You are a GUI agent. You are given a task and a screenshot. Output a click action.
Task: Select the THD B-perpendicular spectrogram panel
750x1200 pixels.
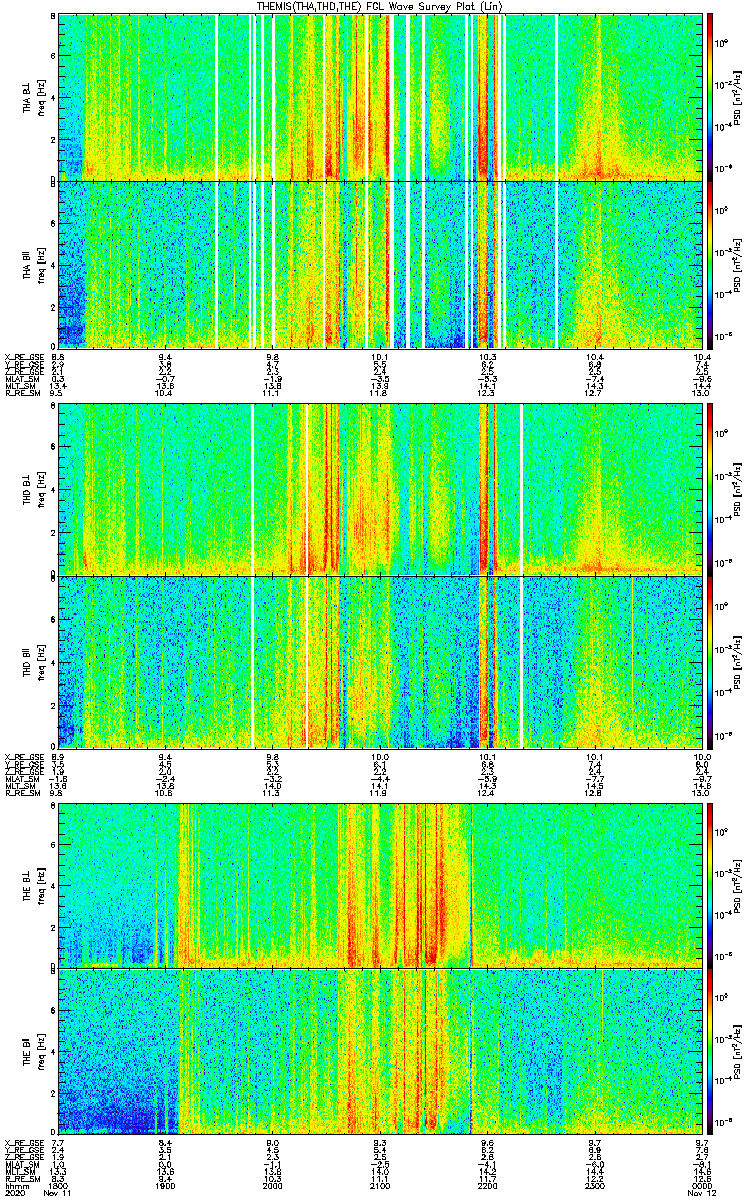point(383,488)
